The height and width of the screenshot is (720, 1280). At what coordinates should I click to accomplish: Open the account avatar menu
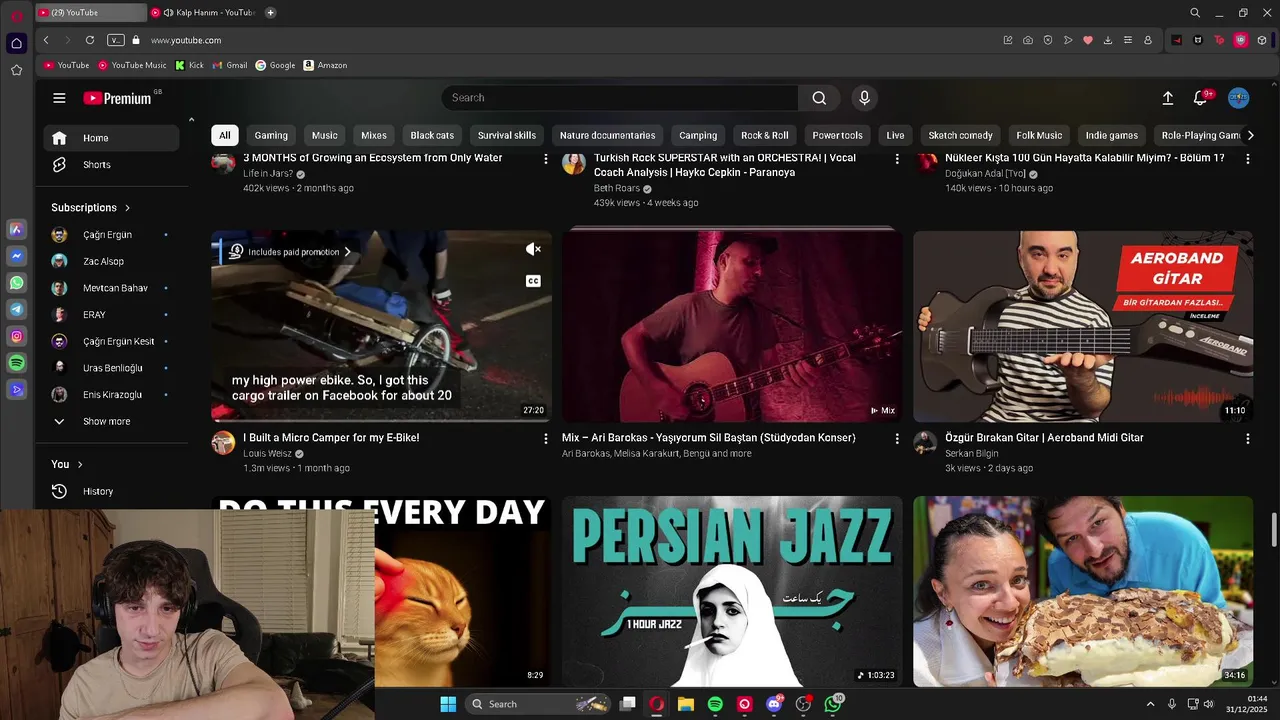(1238, 98)
